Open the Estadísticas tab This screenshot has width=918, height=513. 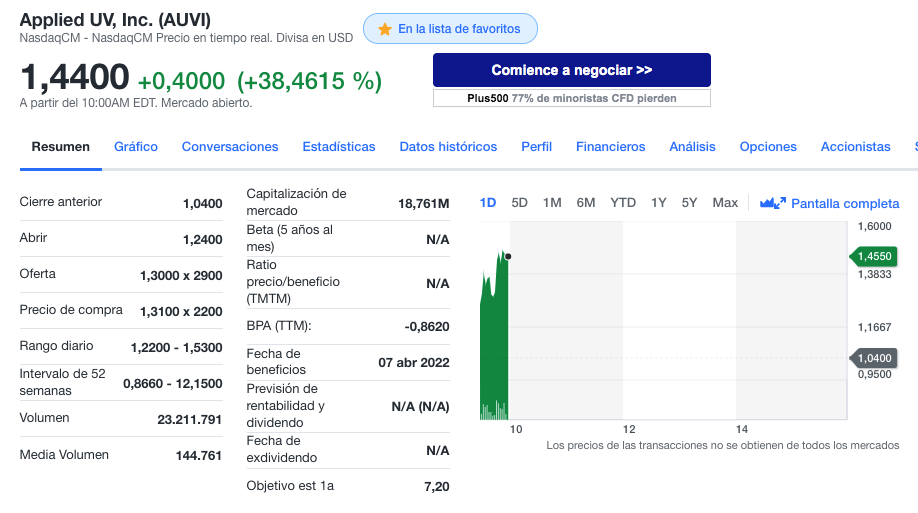339,147
